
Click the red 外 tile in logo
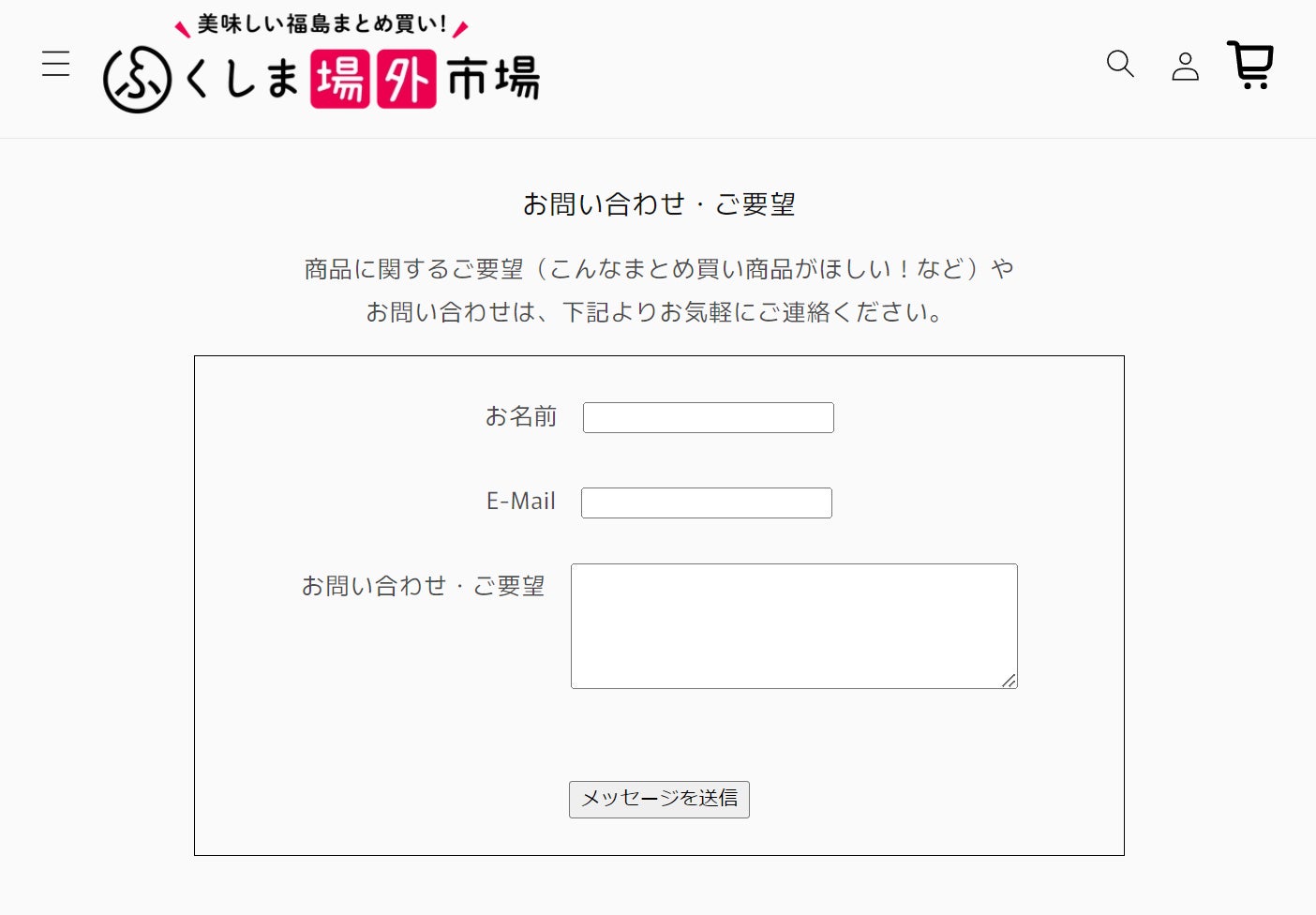pos(407,79)
